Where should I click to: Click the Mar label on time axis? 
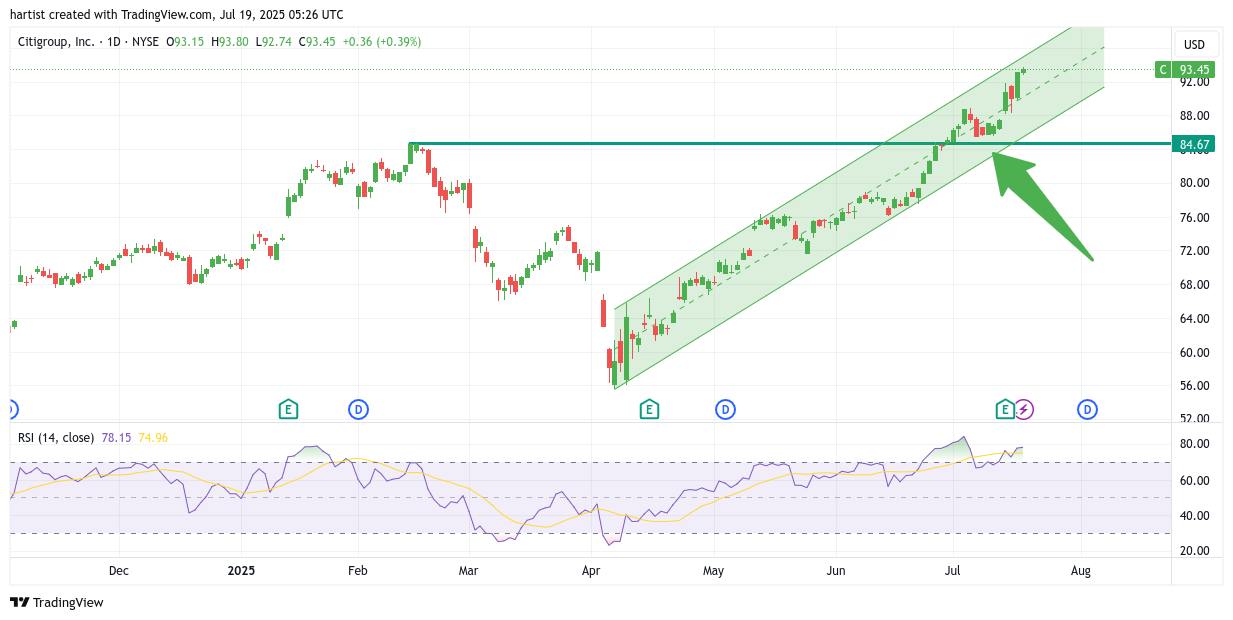coord(468,571)
